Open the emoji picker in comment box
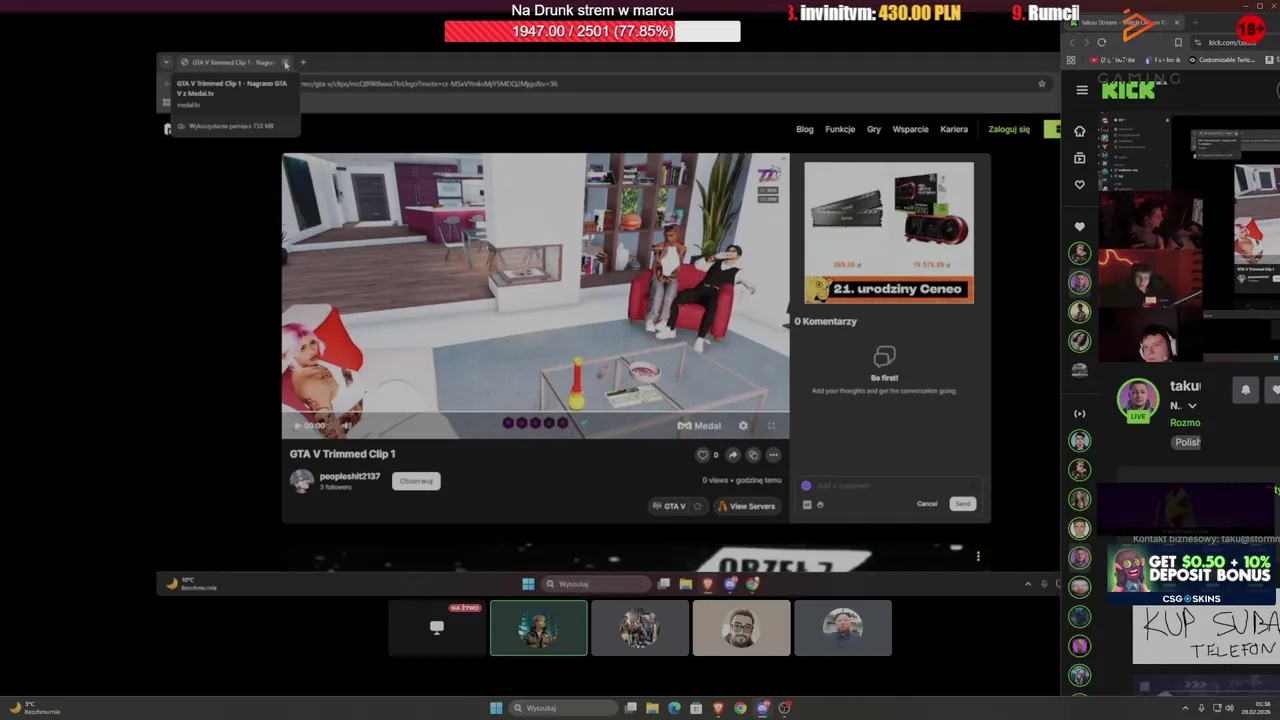 click(x=820, y=505)
